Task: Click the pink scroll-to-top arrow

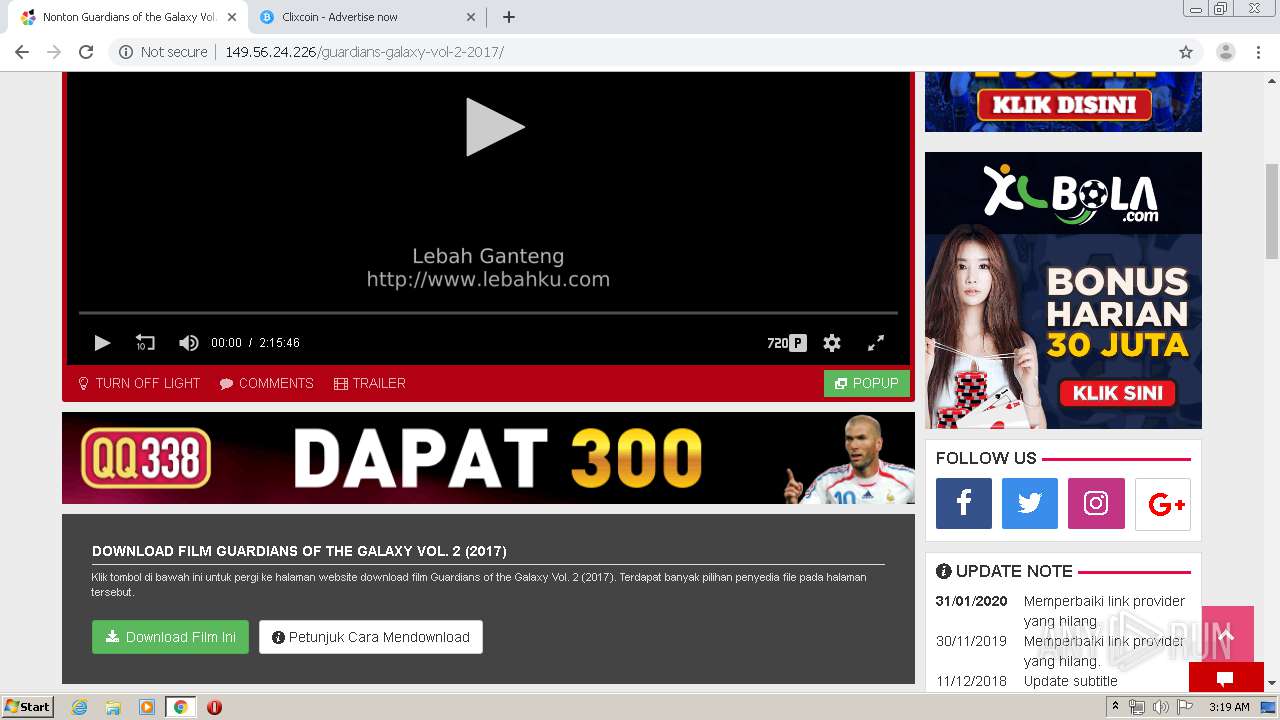Action: [1228, 634]
